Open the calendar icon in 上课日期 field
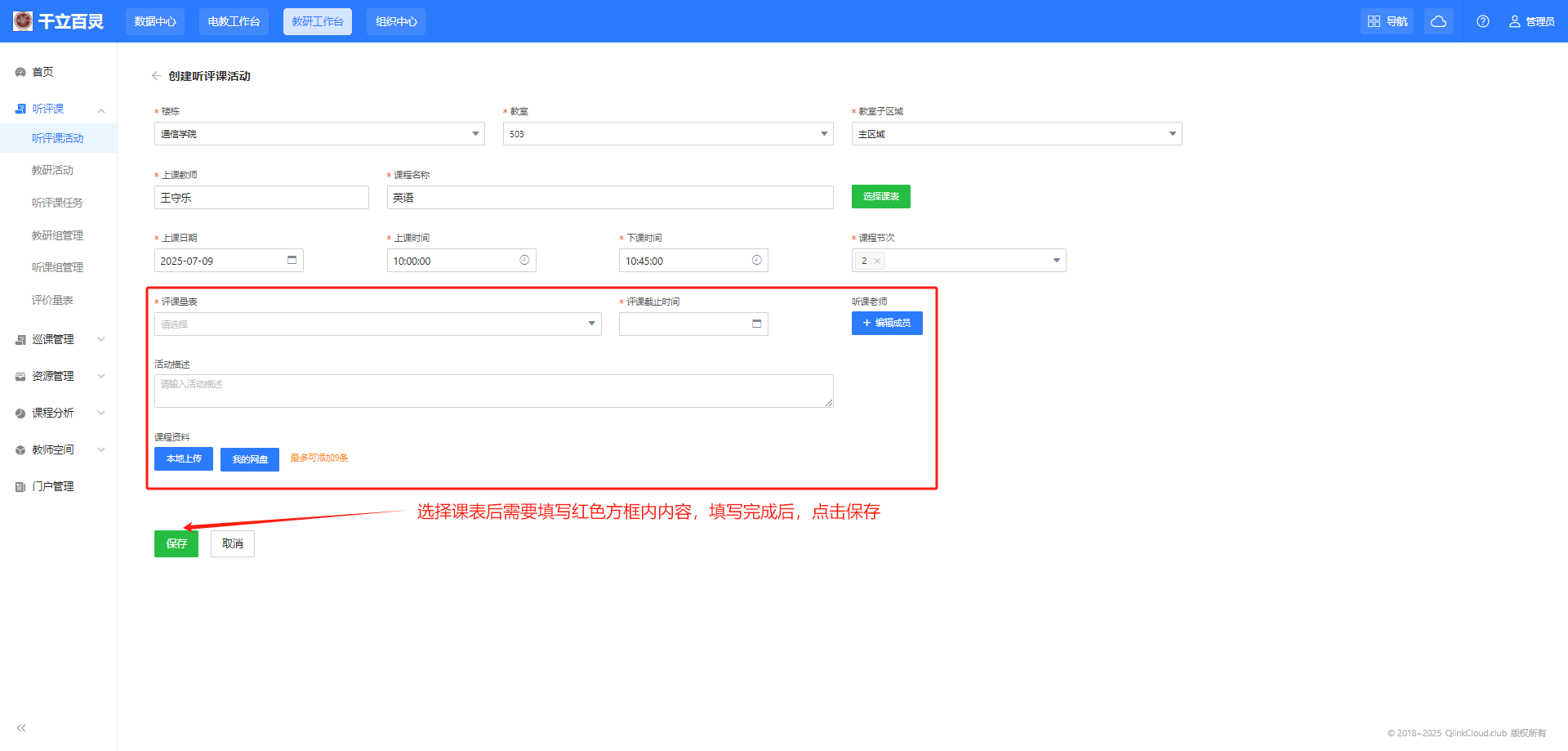1568x751 pixels. (292, 260)
